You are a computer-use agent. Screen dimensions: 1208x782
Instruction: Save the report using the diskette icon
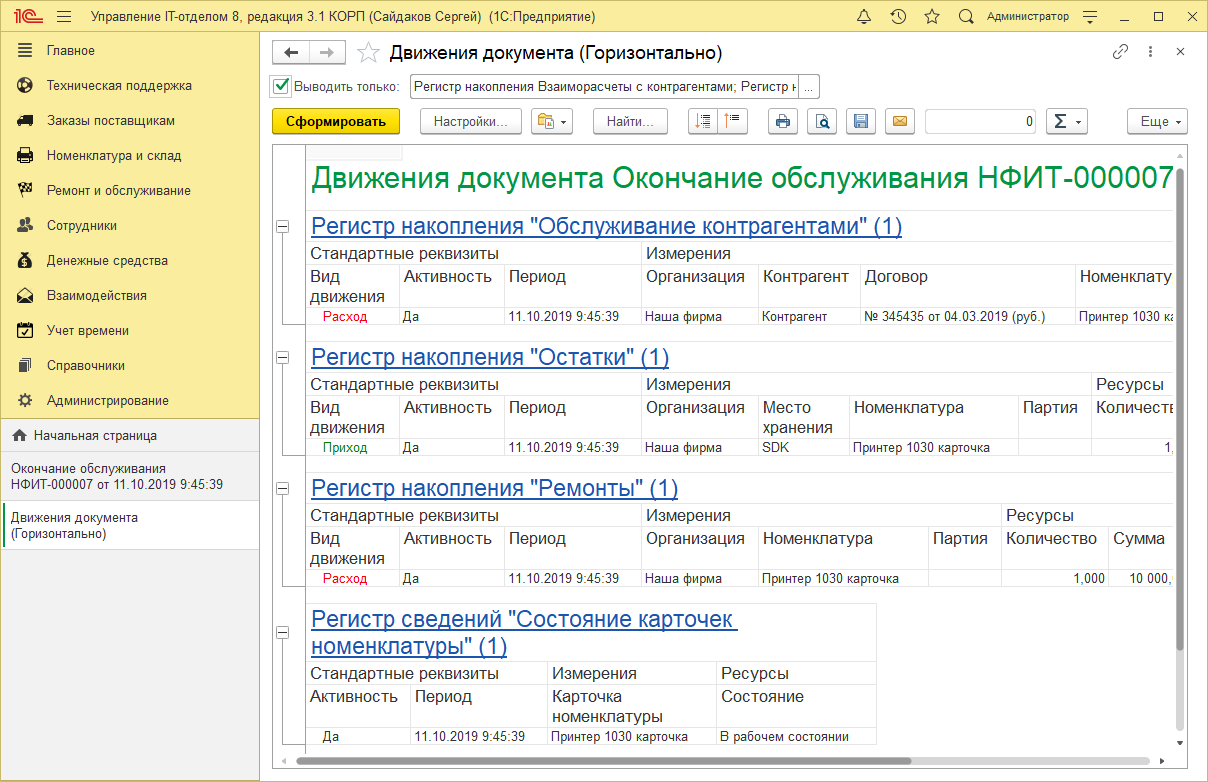(861, 121)
